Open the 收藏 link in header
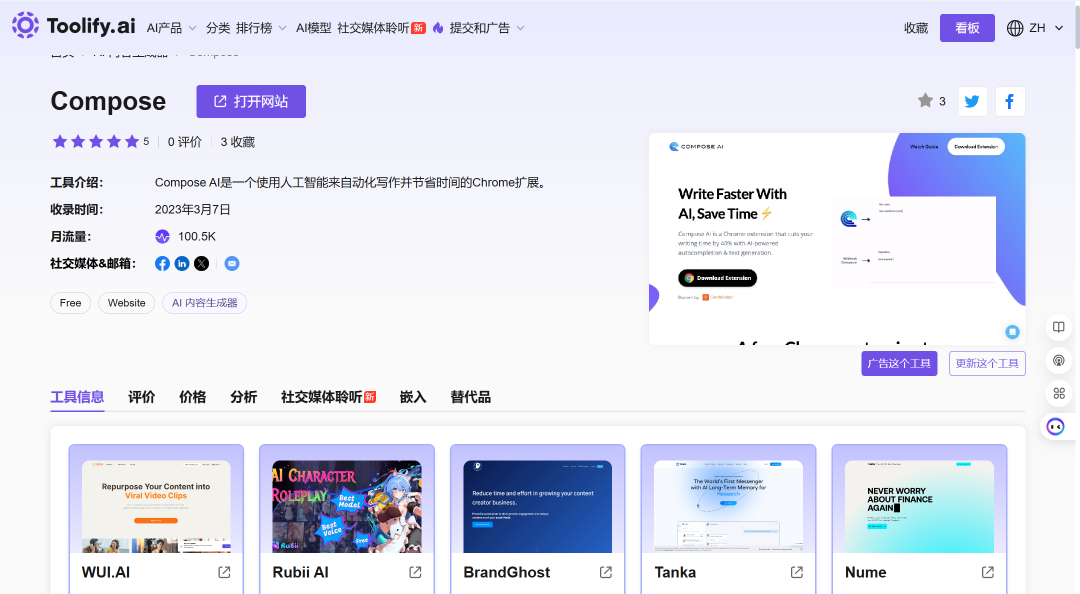The image size is (1080, 594). (916, 28)
